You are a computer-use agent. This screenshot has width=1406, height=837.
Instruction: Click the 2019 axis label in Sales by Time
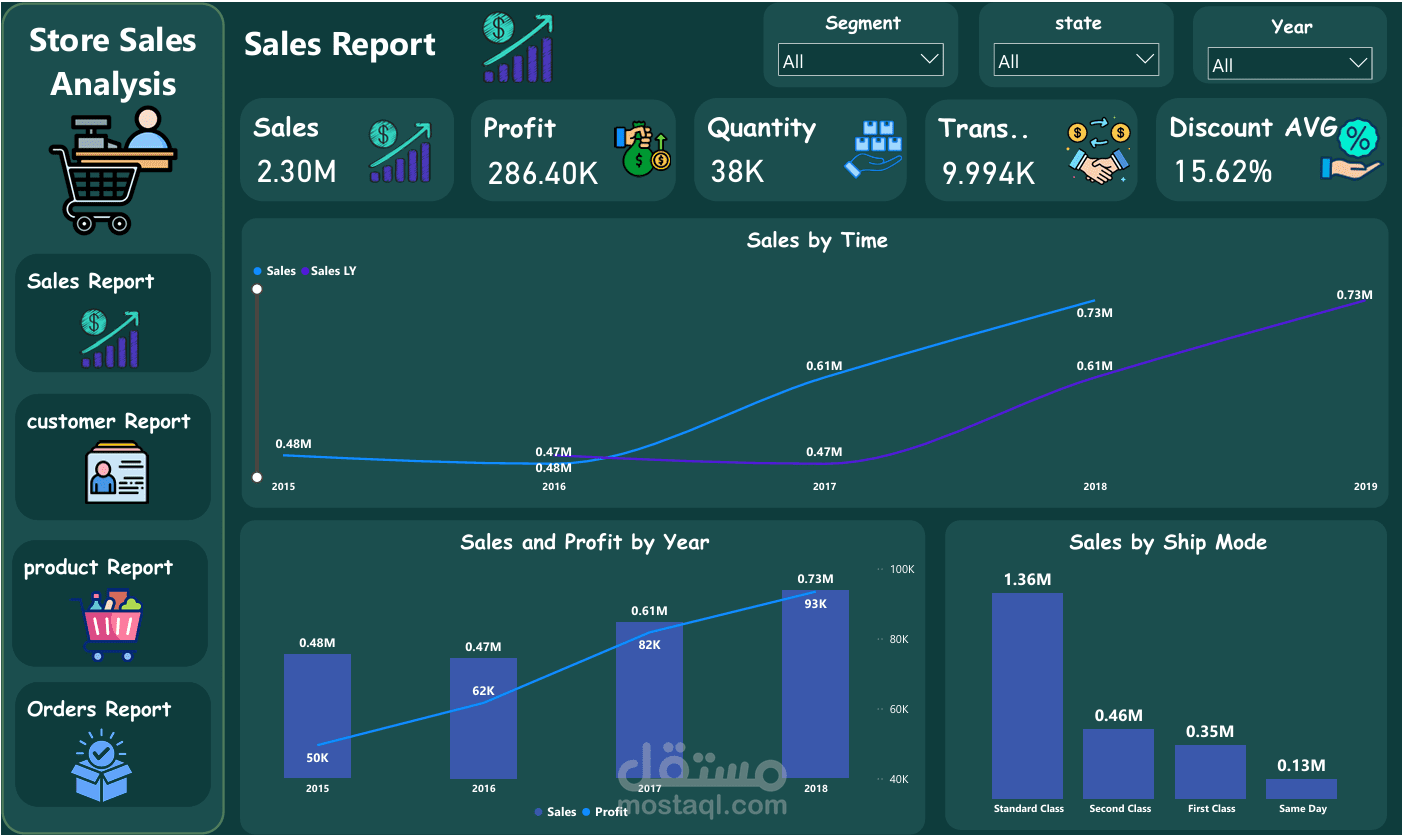click(x=1365, y=487)
